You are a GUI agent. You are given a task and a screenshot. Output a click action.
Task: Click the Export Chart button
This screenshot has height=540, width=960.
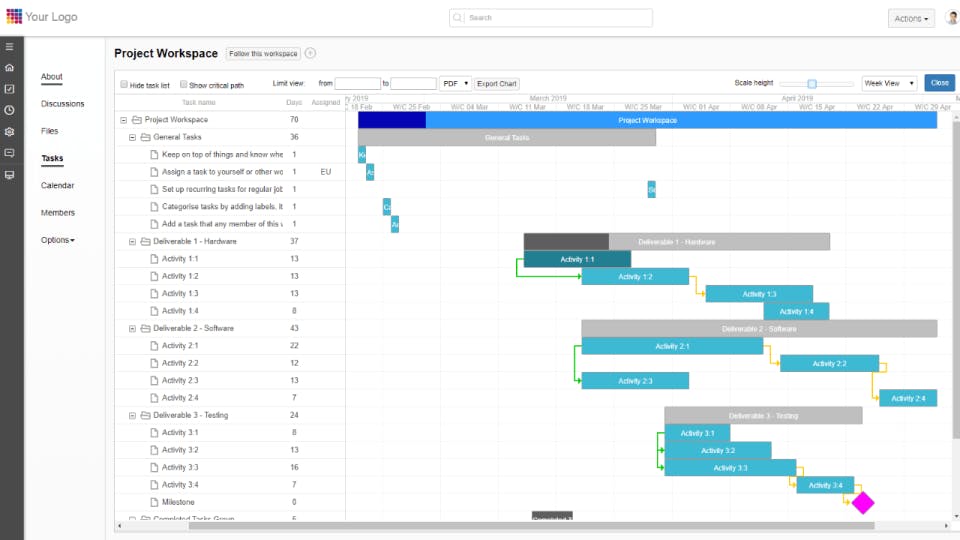click(497, 83)
